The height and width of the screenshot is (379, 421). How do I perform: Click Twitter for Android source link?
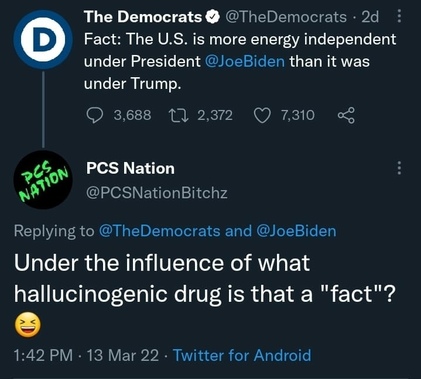(x=242, y=355)
